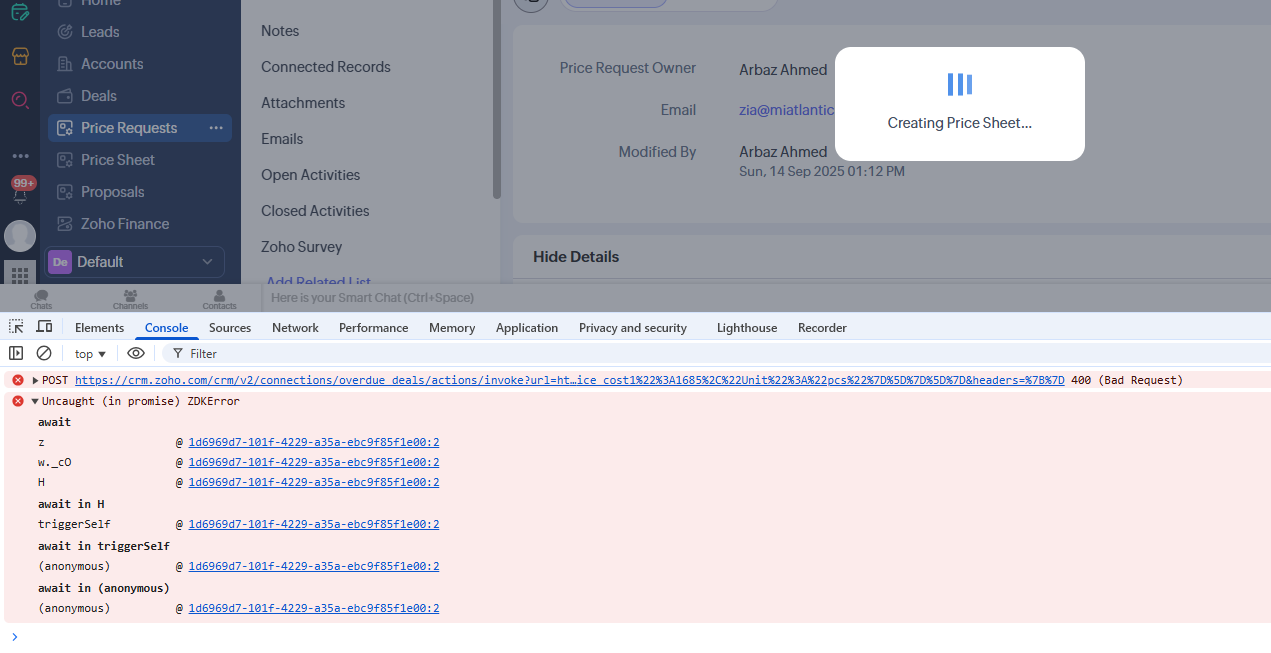Open the marketplace store icon in left rail
Screen dimensions: 1271x653
20,56
